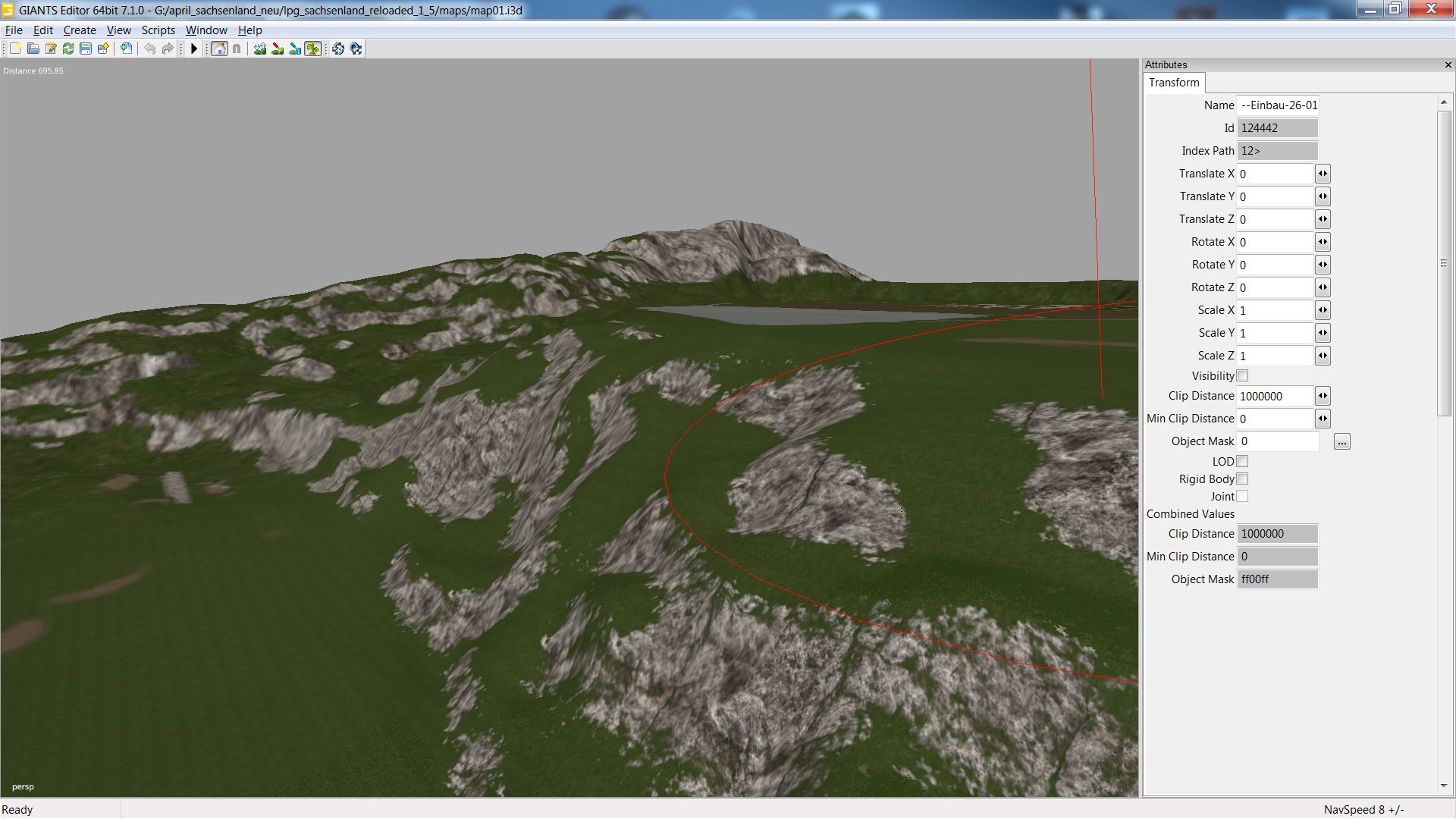Click the Clip Distance stepper arrows
The image size is (1456, 819).
(x=1323, y=396)
